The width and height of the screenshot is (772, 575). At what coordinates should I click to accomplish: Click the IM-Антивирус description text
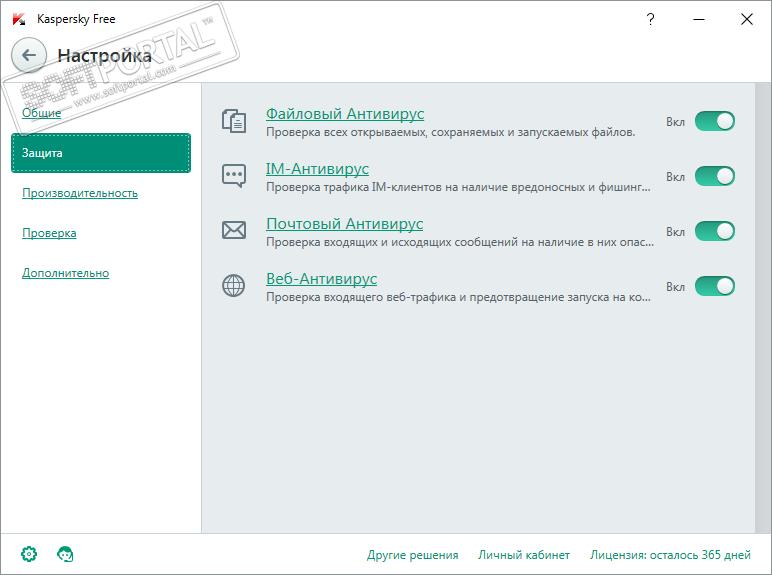(458, 188)
